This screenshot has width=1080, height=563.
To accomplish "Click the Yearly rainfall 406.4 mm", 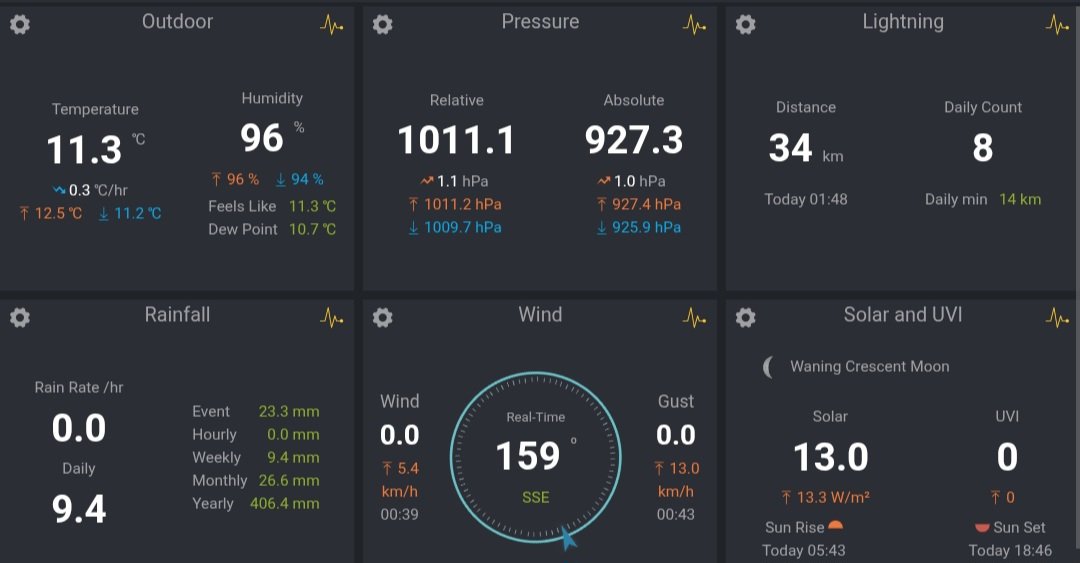I will click(x=284, y=503).
